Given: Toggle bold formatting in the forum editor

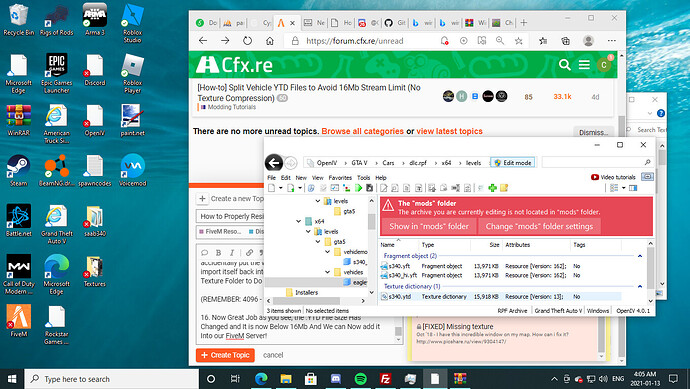Looking at the screenshot, I should click(218, 253).
